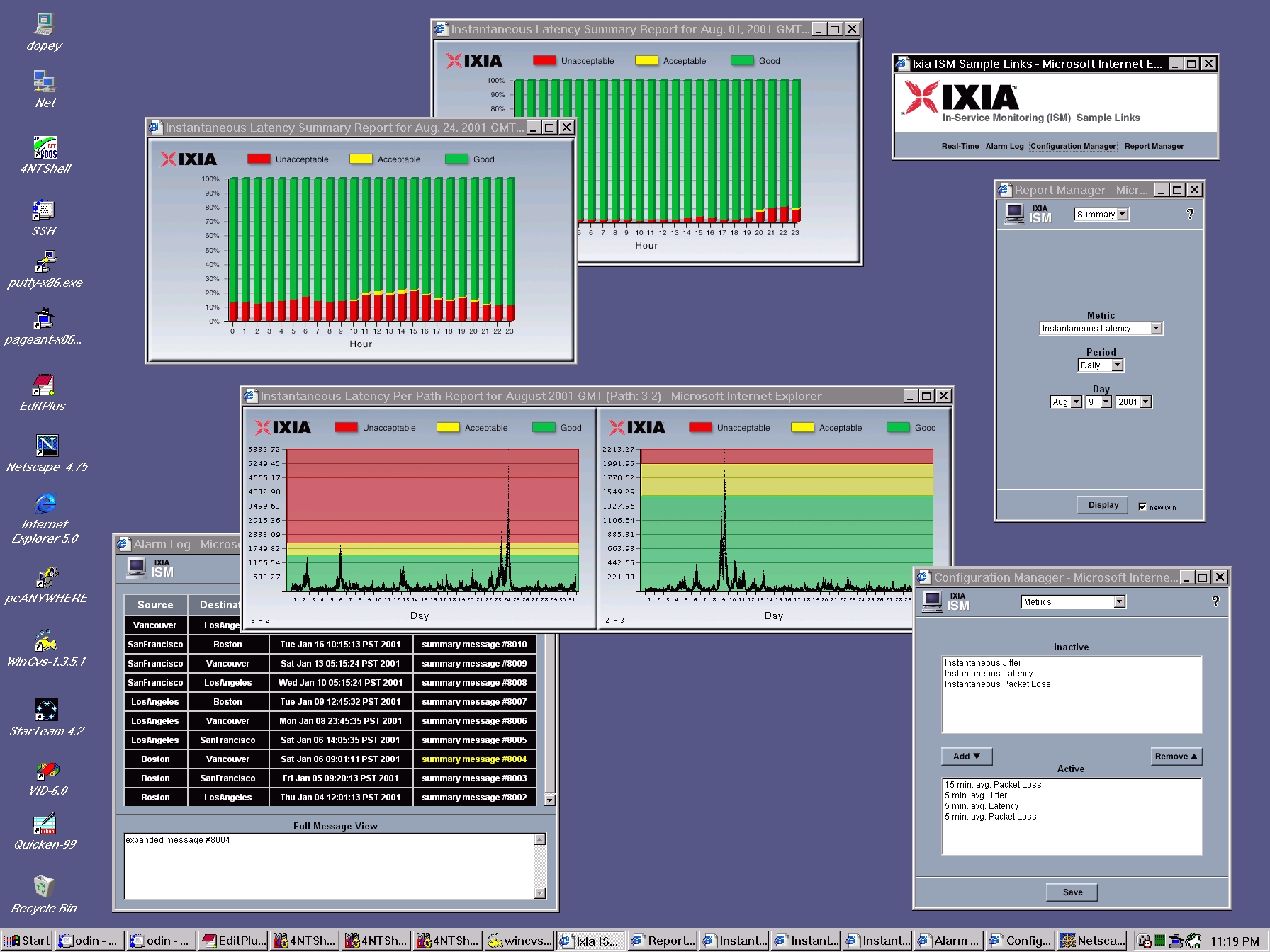Click Tue Jan 09 12:45:32 PST 2001 cell
Screen dimensions: 1270x952
click(x=340, y=702)
